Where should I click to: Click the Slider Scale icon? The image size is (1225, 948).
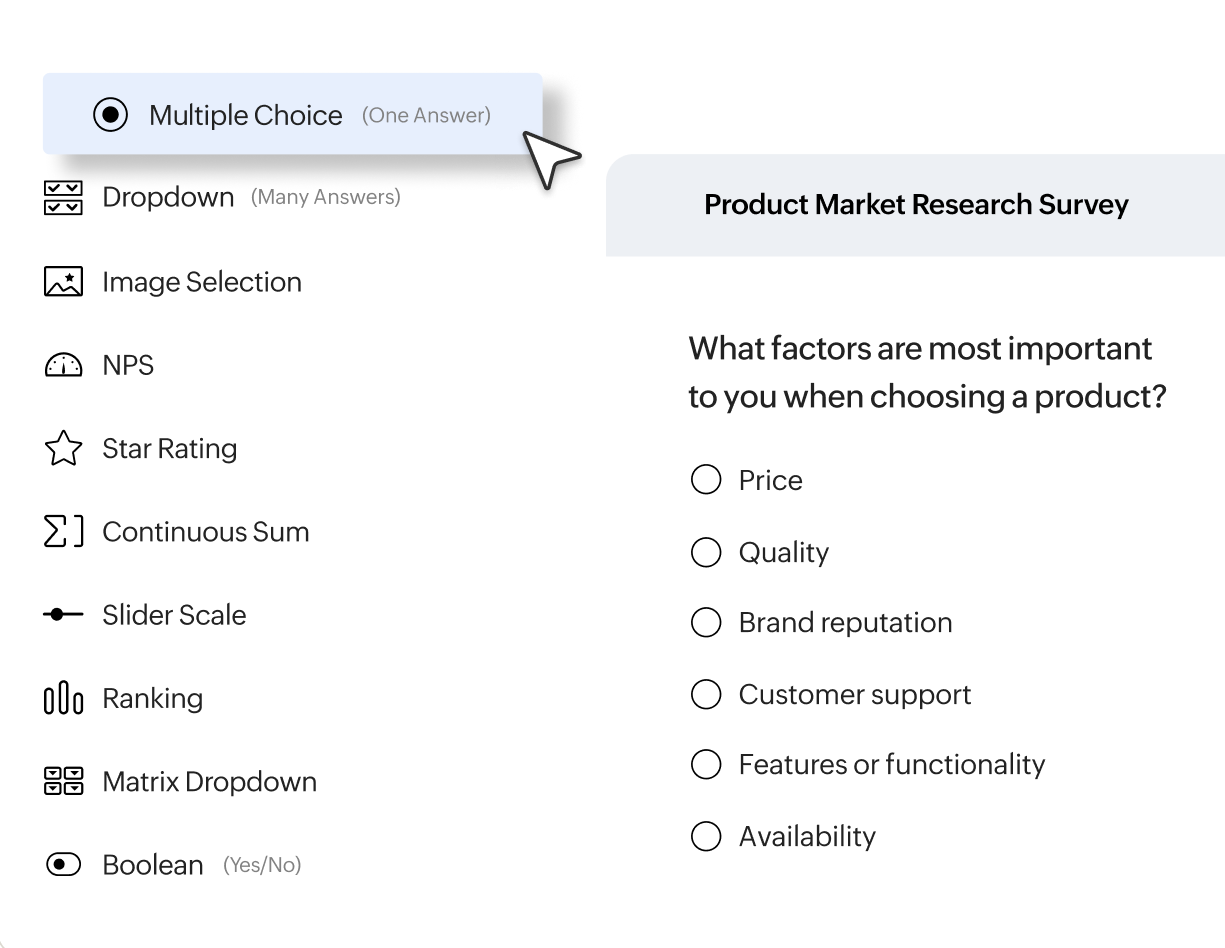click(64, 615)
